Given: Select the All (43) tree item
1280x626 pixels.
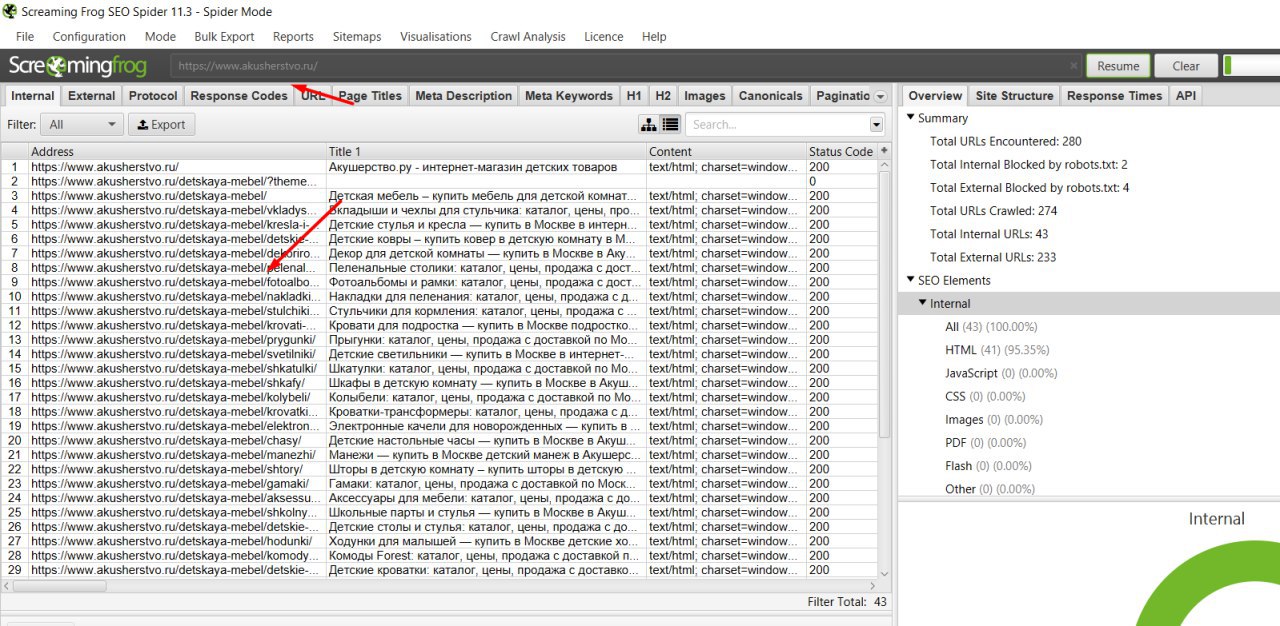Looking at the screenshot, I should [991, 327].
